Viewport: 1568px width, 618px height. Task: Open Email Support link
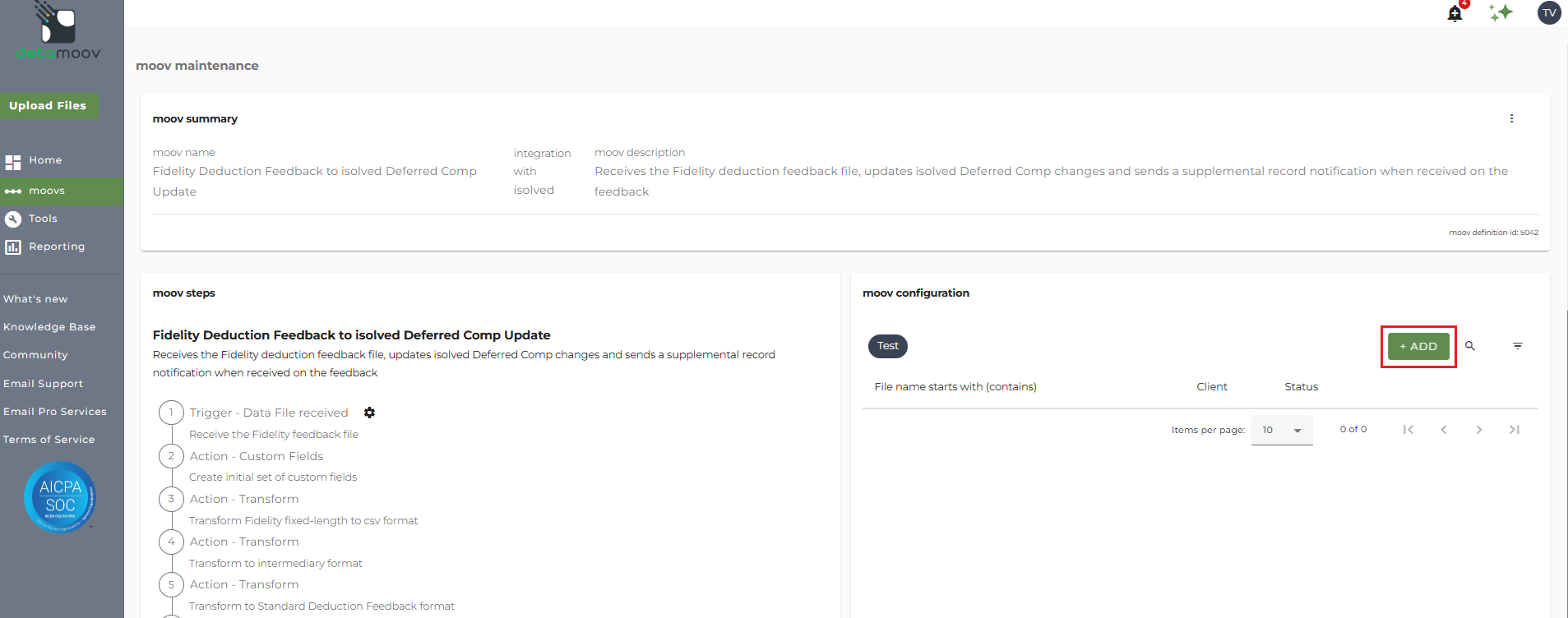click(43, 384)
